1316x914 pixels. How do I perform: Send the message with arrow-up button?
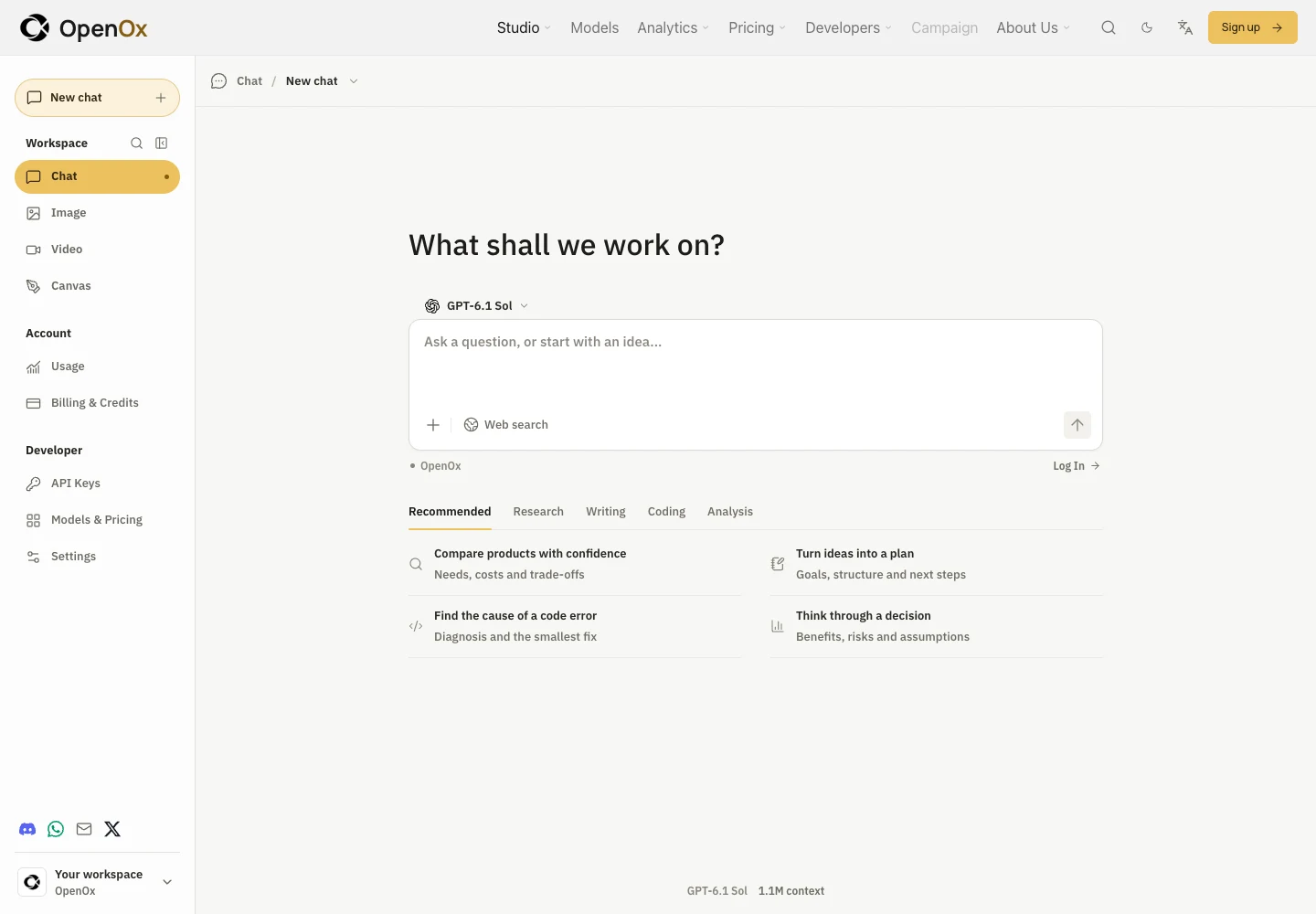pyautogui.click(x=1077, y=425)
